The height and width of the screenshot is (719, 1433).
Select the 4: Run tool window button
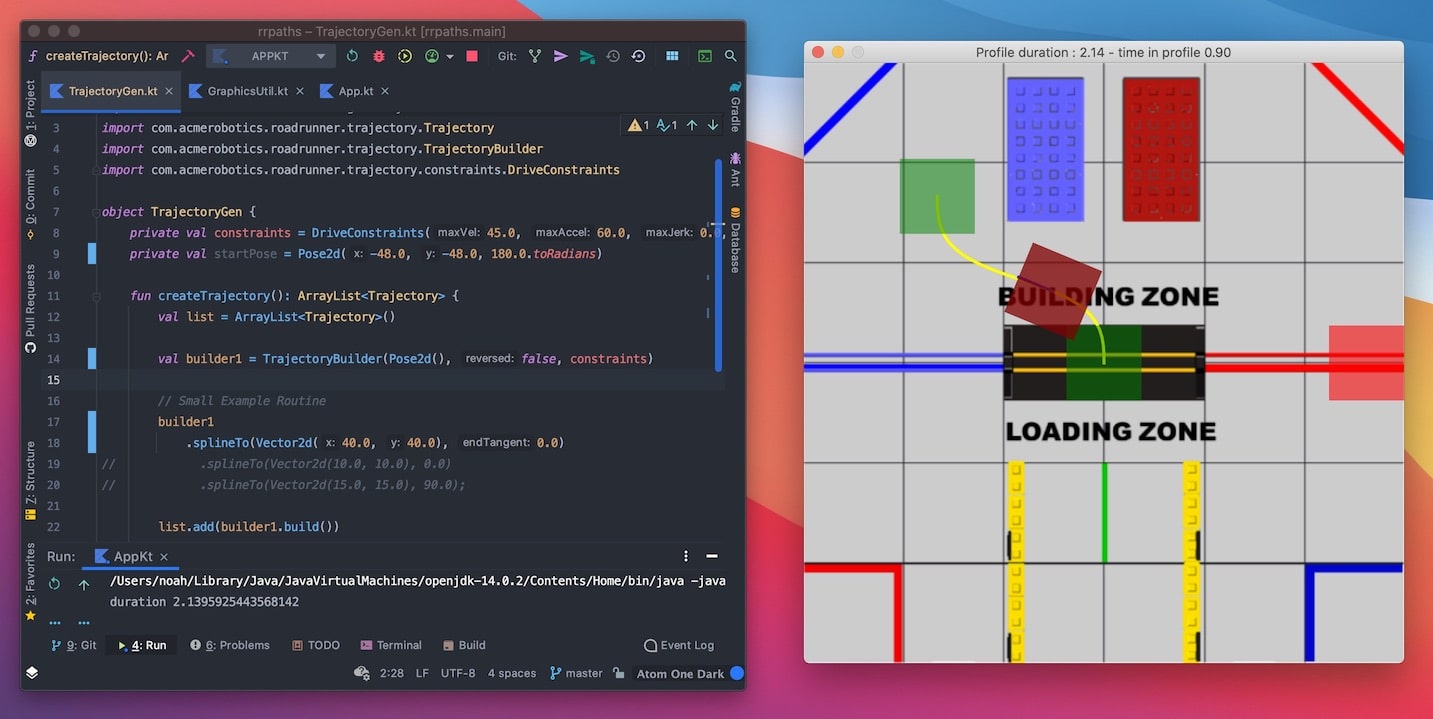click(142, 645)
